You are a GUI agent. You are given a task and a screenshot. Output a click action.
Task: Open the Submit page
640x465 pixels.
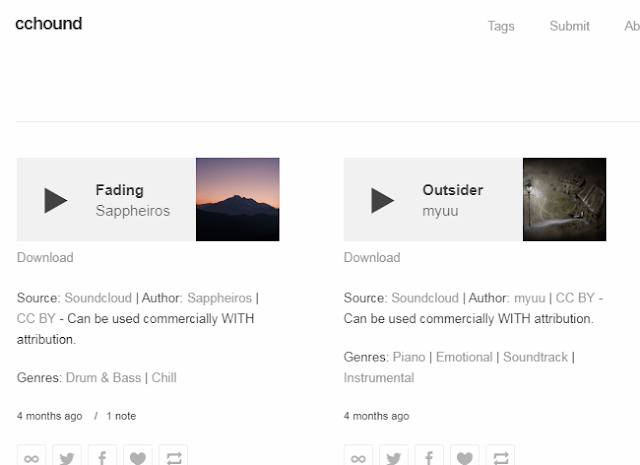569,26
